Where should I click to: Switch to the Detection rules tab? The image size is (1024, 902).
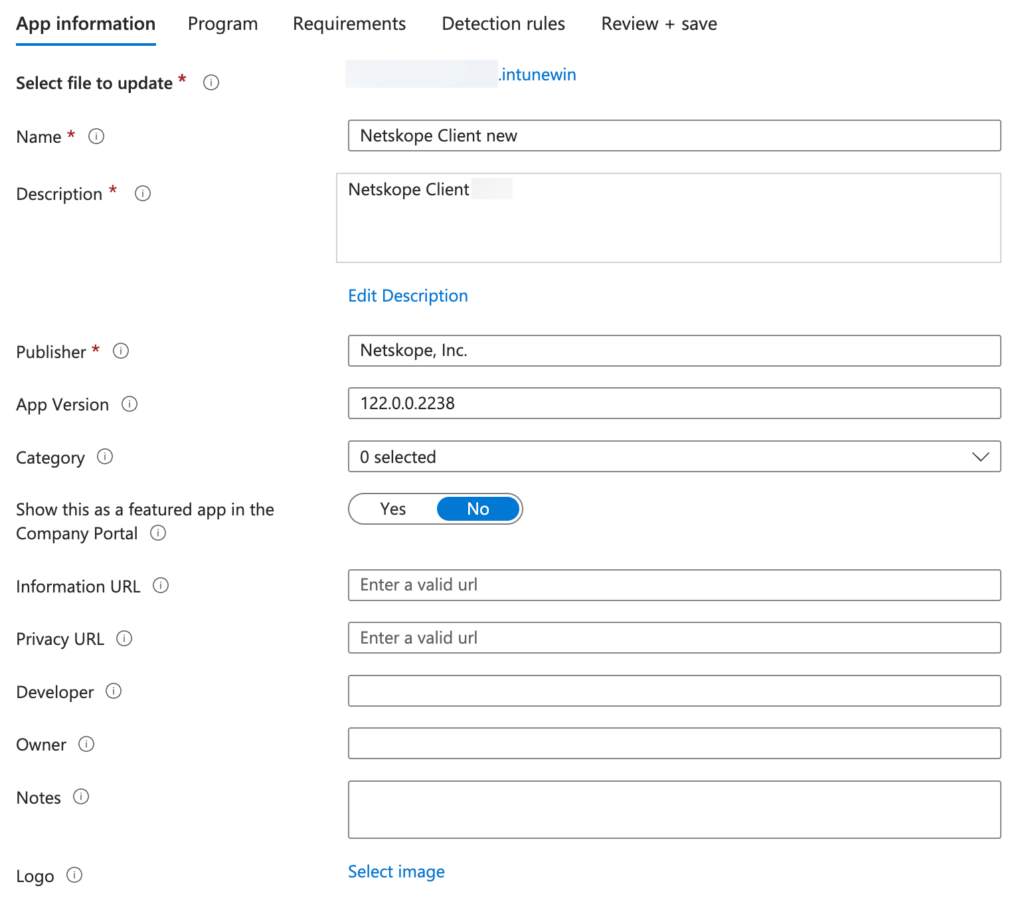tap(503, 23)
